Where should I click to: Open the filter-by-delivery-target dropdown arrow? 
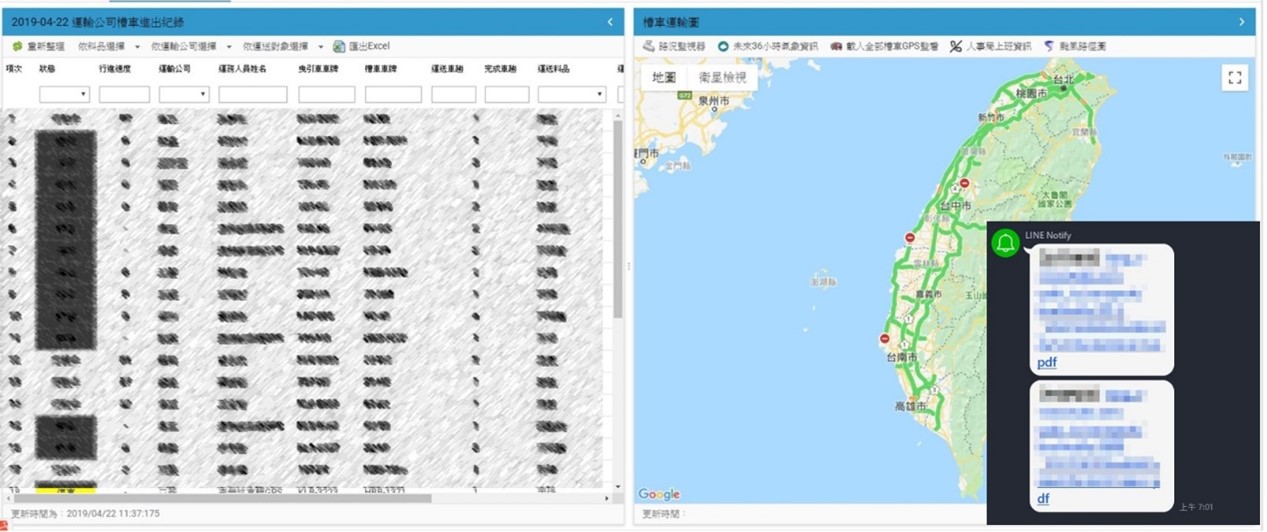[x=321, y=47]
